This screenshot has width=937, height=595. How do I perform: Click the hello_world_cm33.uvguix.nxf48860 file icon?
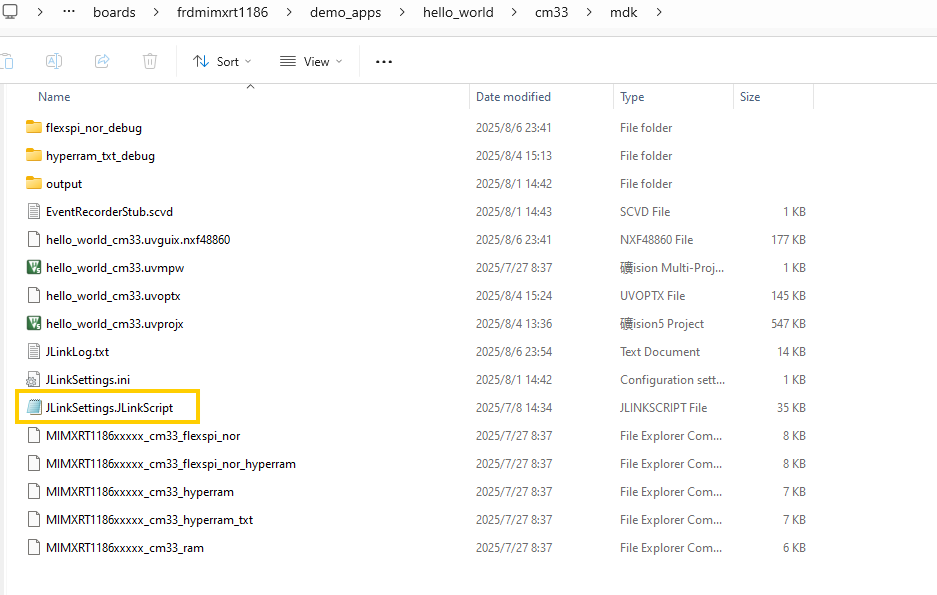34,239
